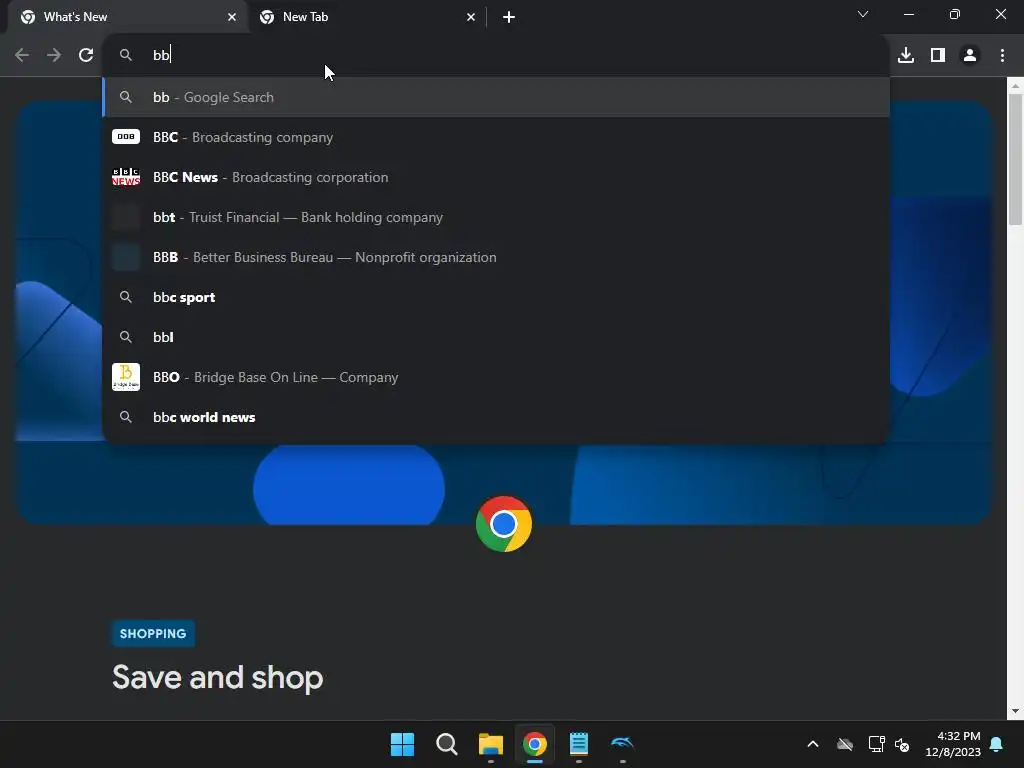Screen dimensions: 1024x768
Task: Click the Chrome taskbar icon
Action: coord(535,744)
